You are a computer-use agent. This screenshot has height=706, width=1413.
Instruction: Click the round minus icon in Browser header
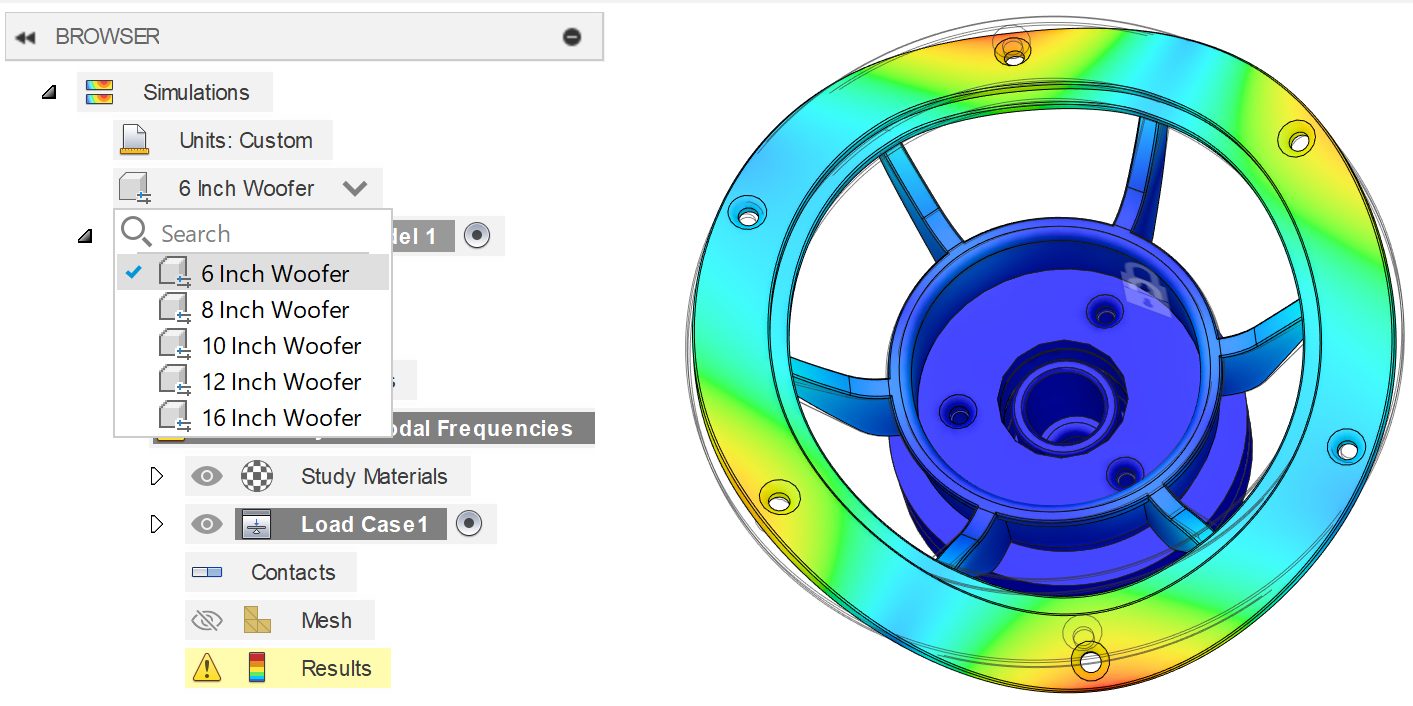tap(572, 37)
